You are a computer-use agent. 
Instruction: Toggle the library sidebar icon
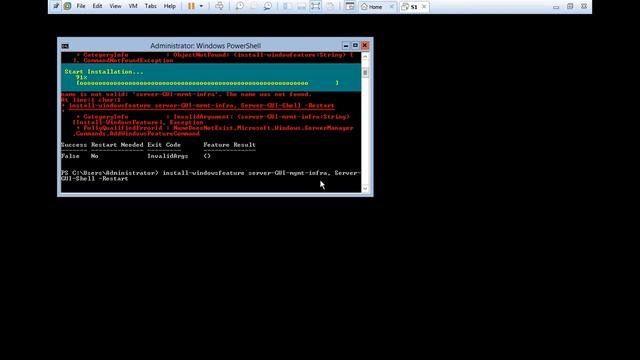tap(287, 6)
